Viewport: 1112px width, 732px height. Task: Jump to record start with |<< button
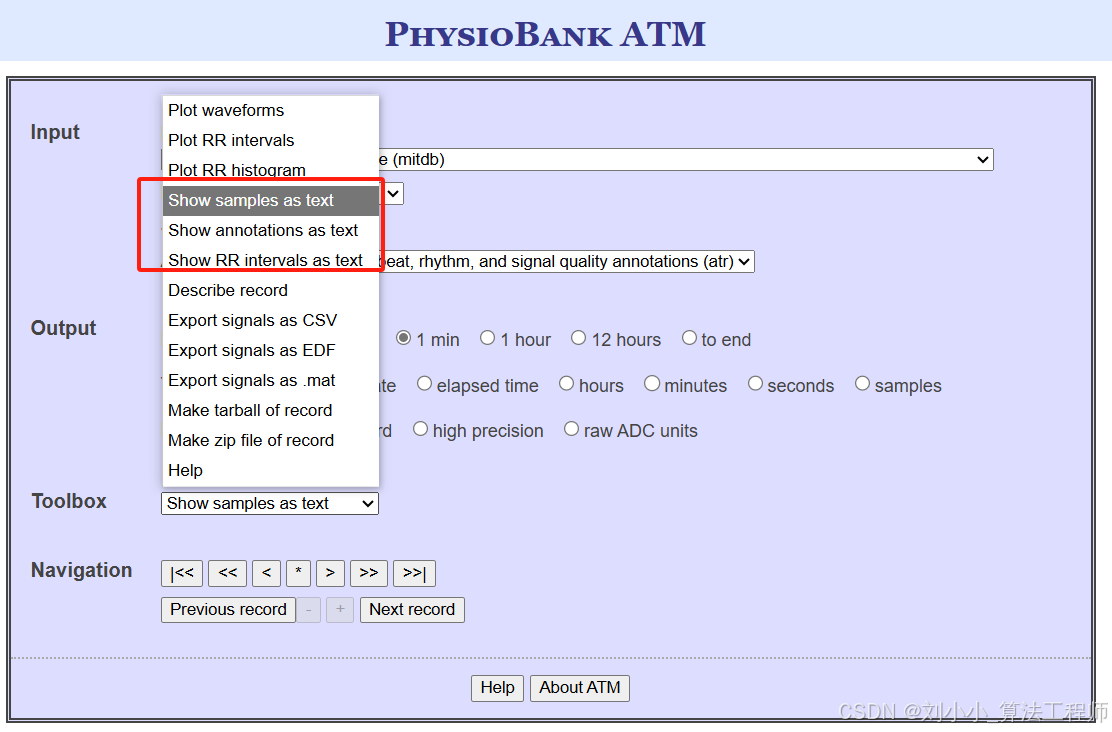(182, 573)
